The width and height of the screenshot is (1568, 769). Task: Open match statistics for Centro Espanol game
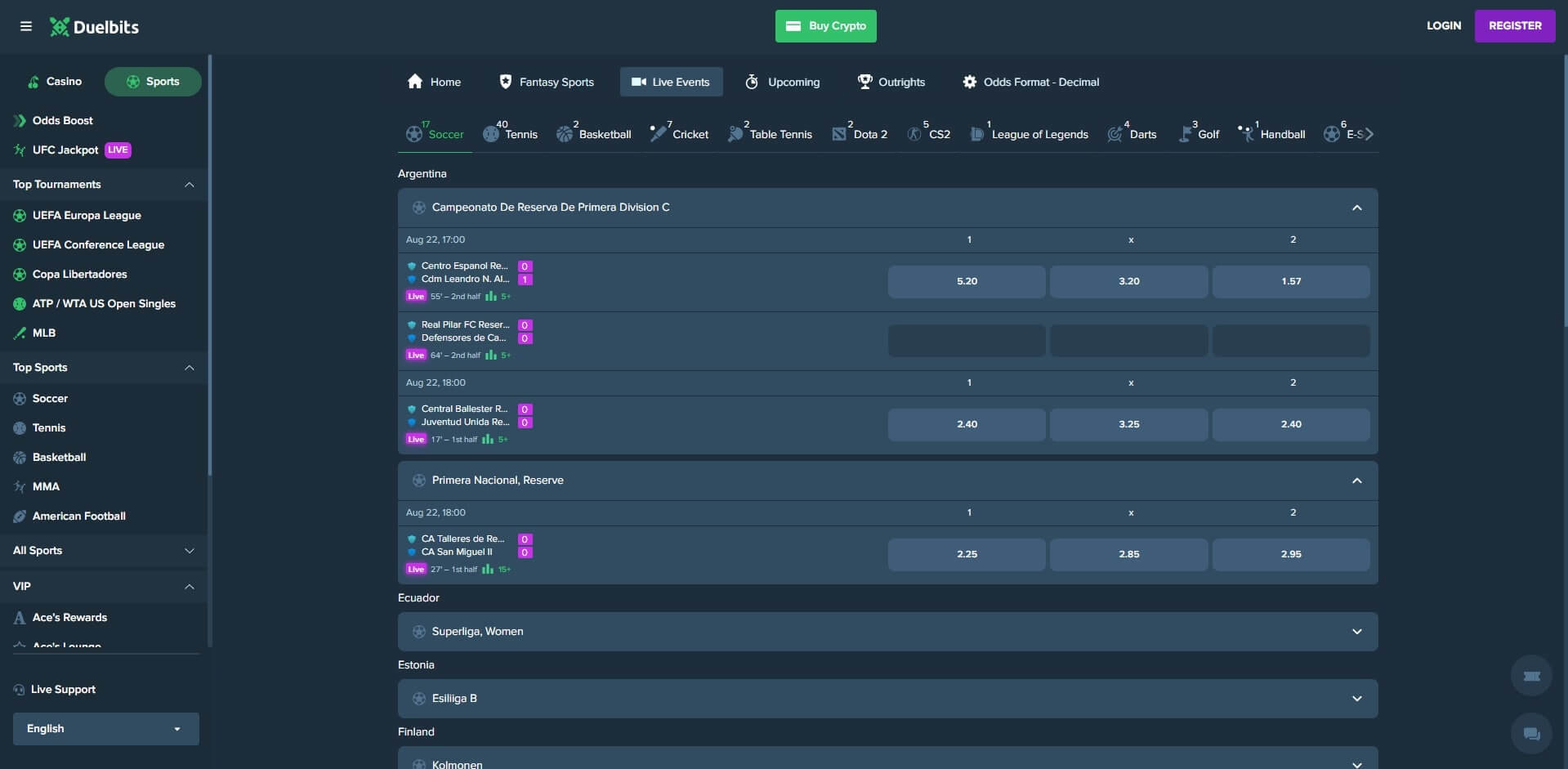(x=490, y=296)
